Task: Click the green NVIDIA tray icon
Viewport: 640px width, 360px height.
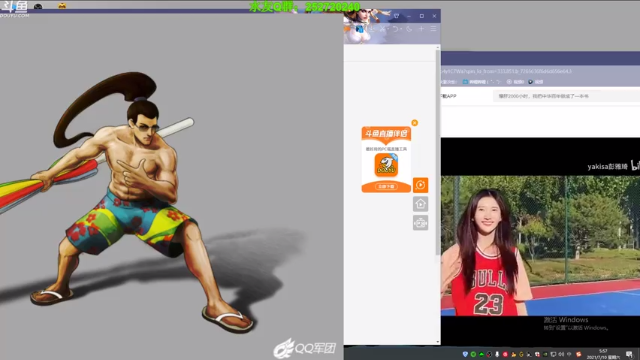Action: 545,354
